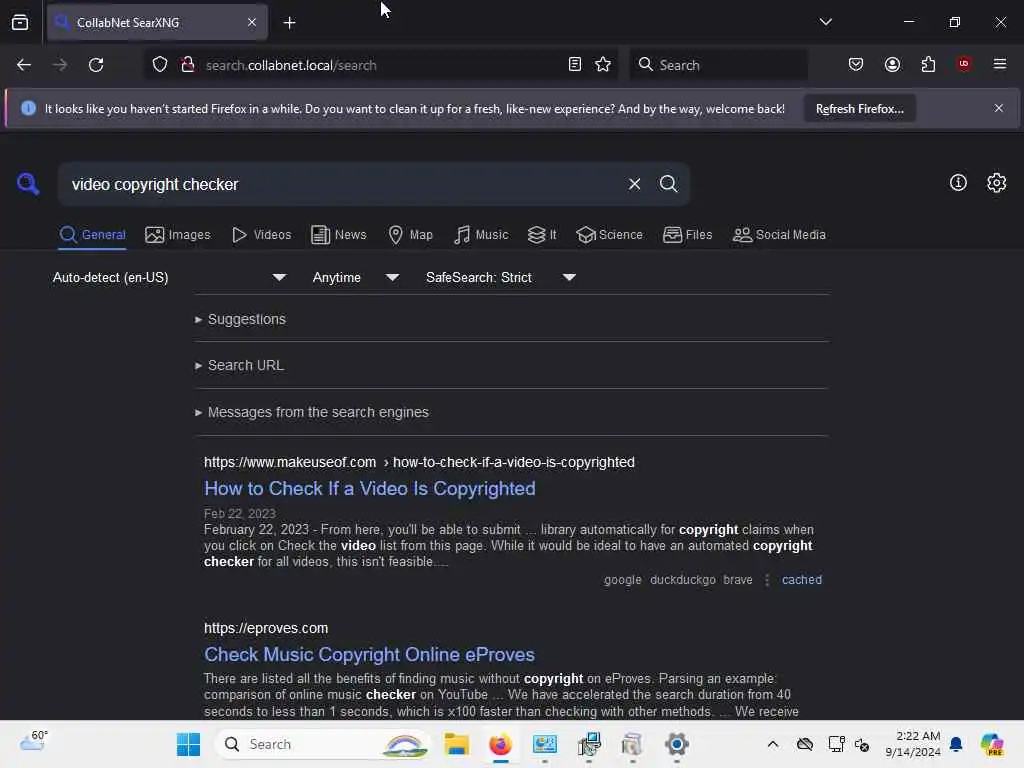This screenshot has width=1024, height=768.
Task: Open File Explorer from the taskbar
Action: pos(456,744)
